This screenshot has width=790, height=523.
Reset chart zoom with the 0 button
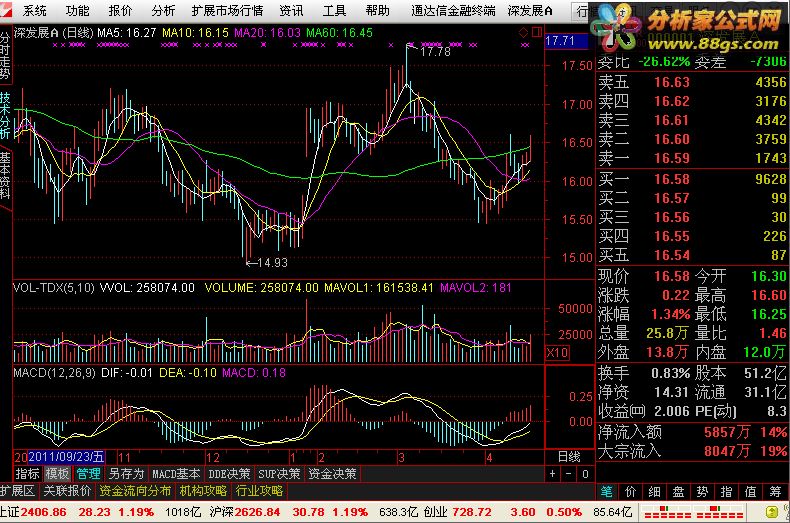pos(585,474)
